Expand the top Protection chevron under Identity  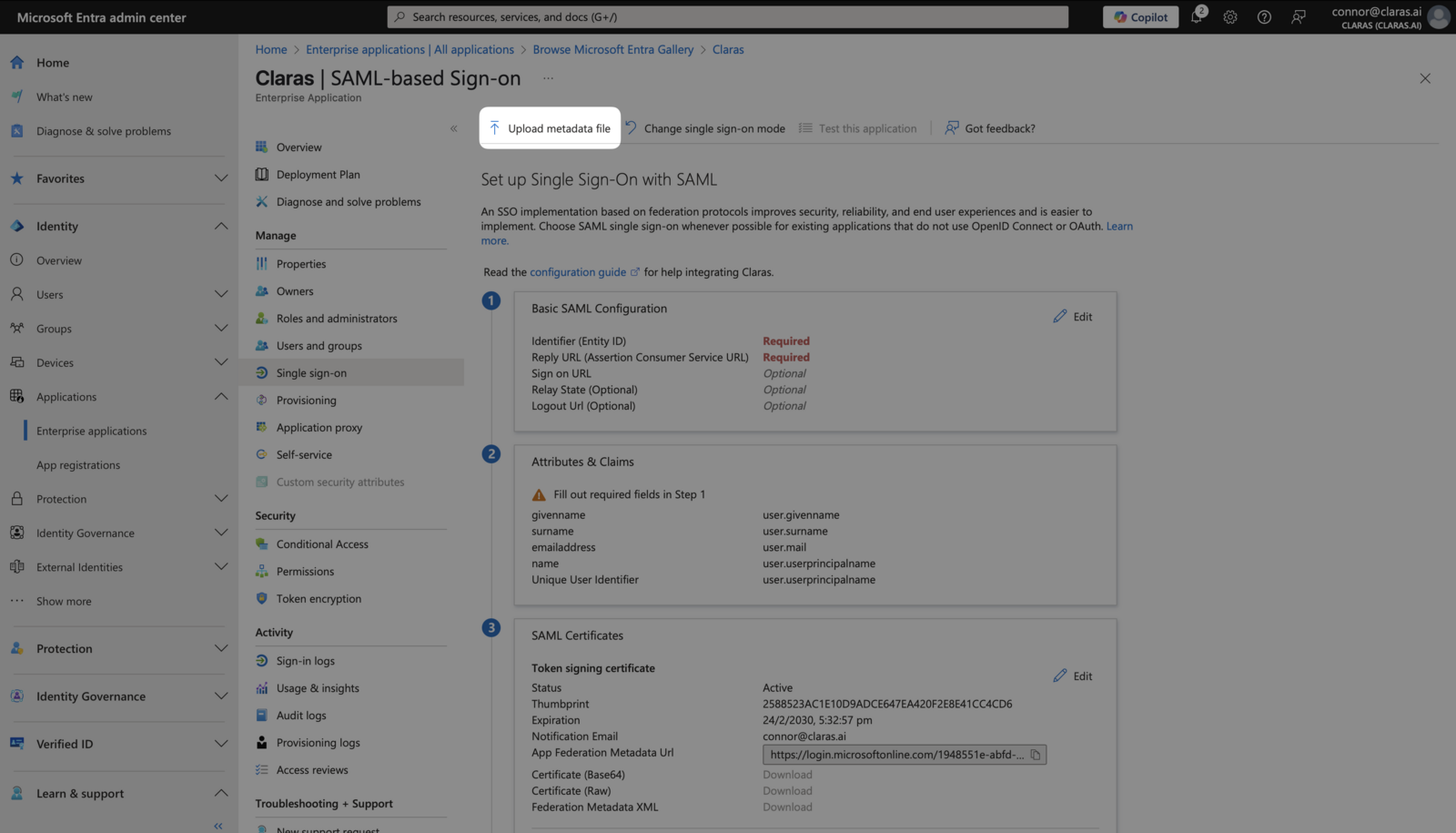click(x=221, y=499)
